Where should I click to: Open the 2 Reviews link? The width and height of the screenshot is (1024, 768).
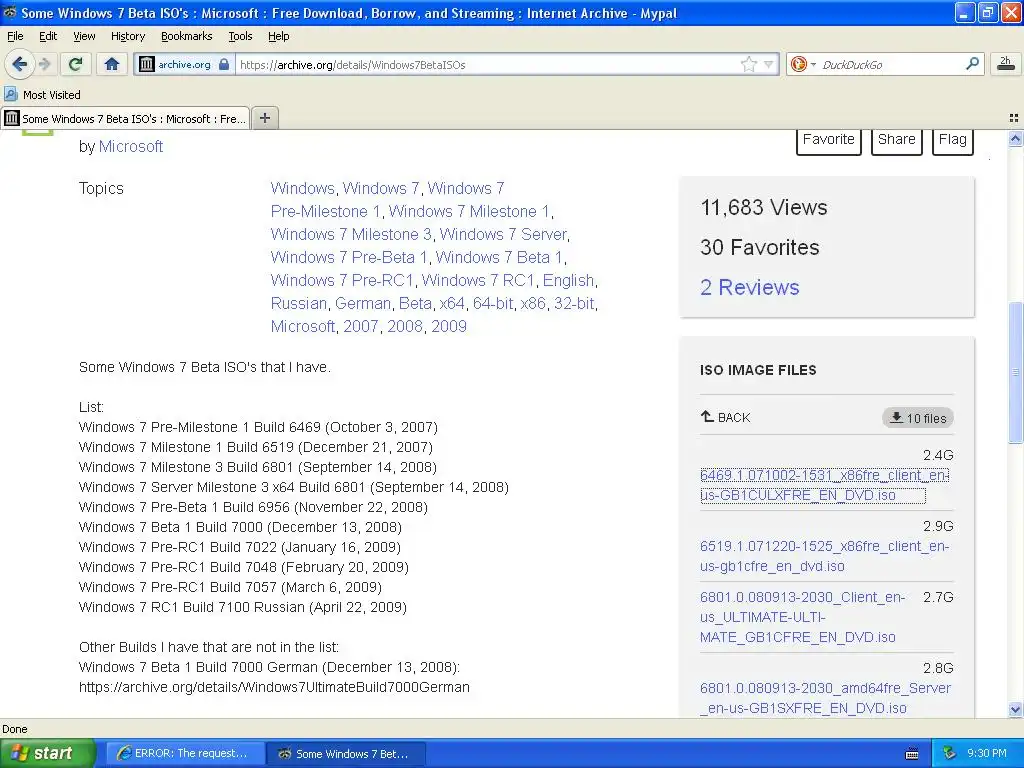750,287
